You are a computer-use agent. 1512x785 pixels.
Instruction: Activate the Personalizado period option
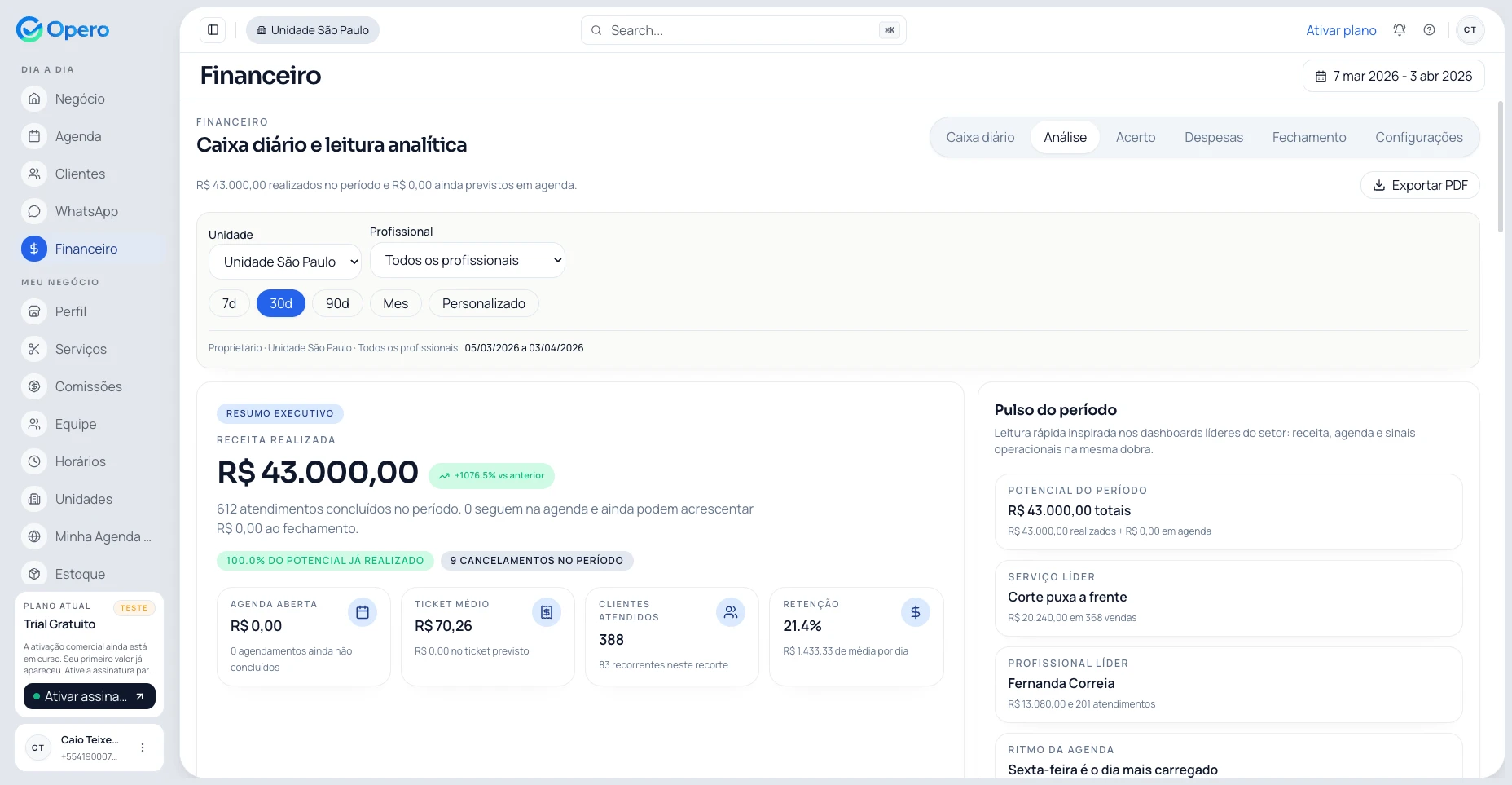[483, 302]
